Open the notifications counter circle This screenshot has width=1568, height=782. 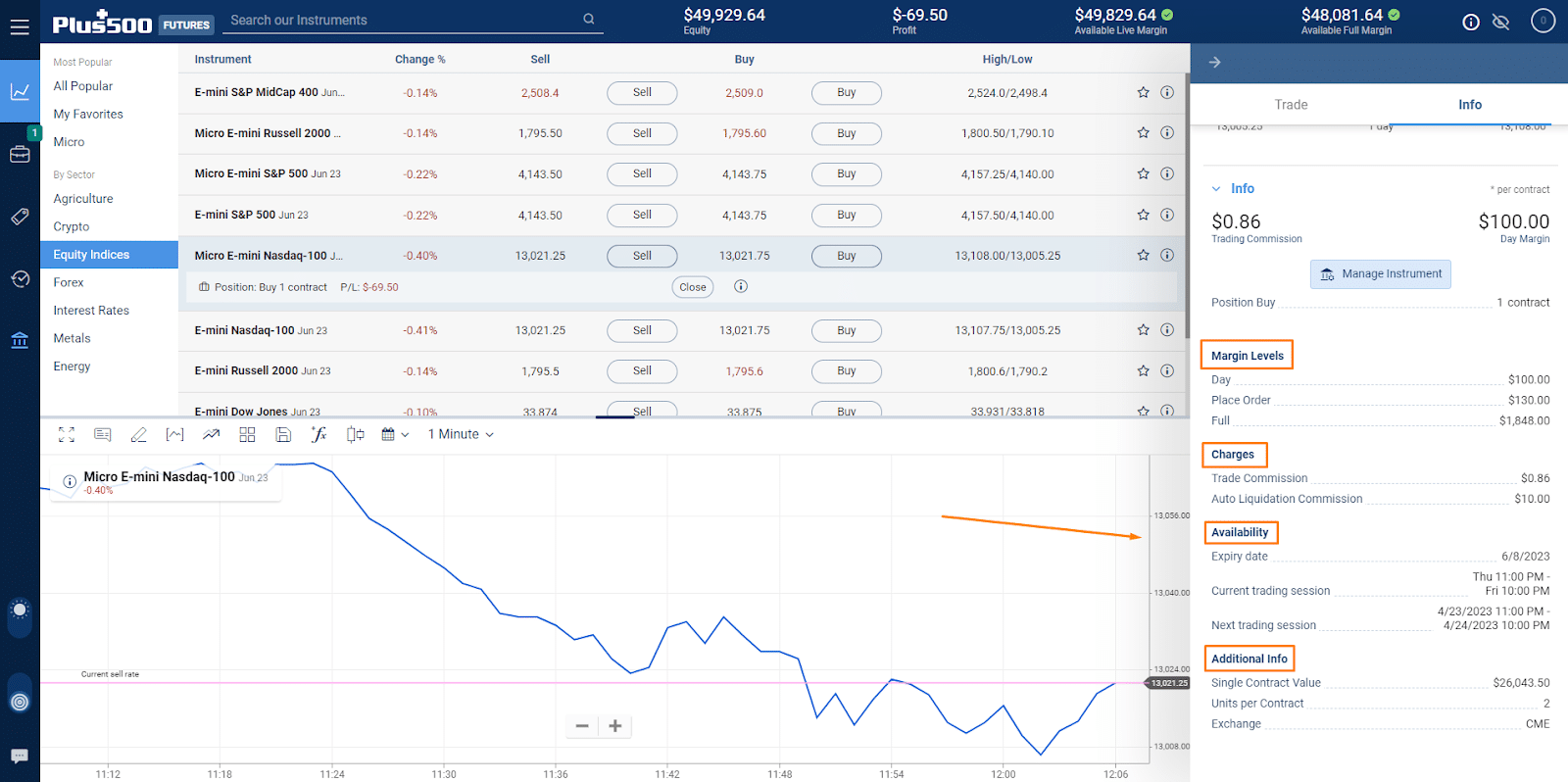pyautogui.click(x=1543, y=21)
